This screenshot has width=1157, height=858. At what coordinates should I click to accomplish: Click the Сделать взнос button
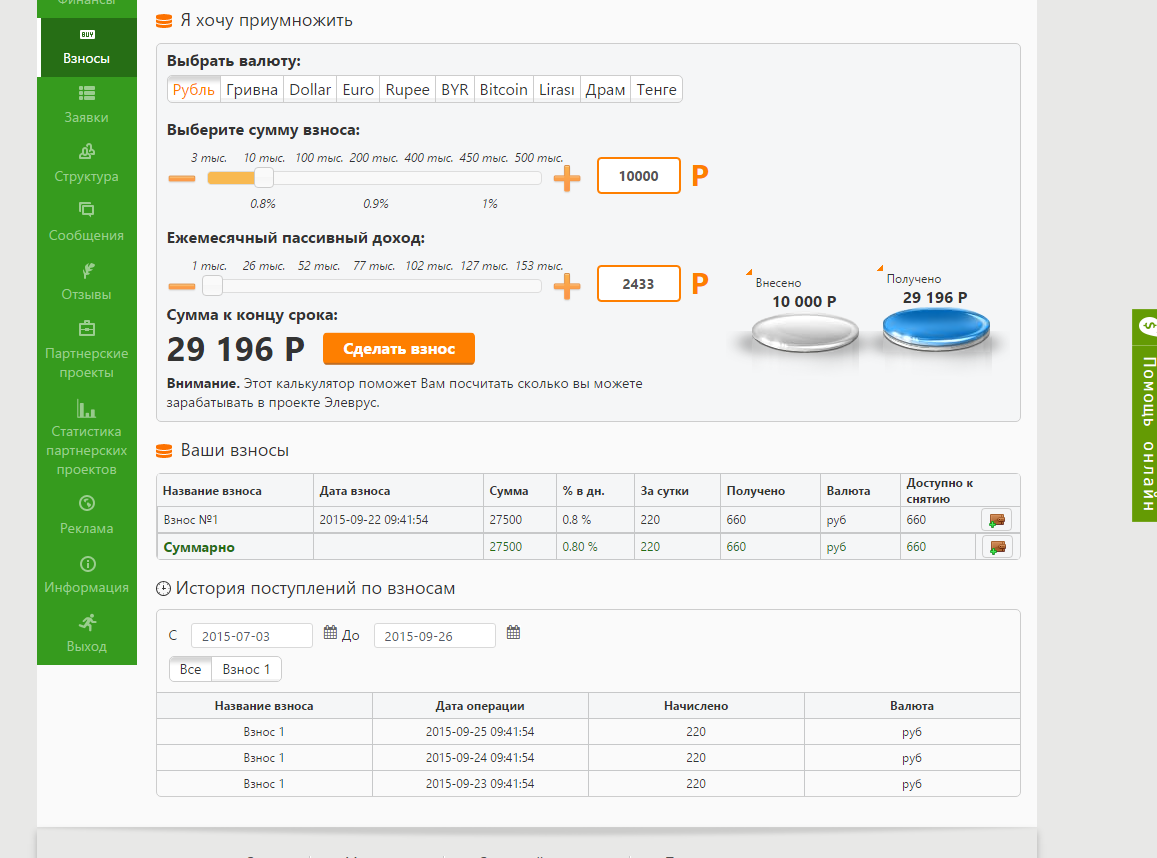tap(398, 349)
